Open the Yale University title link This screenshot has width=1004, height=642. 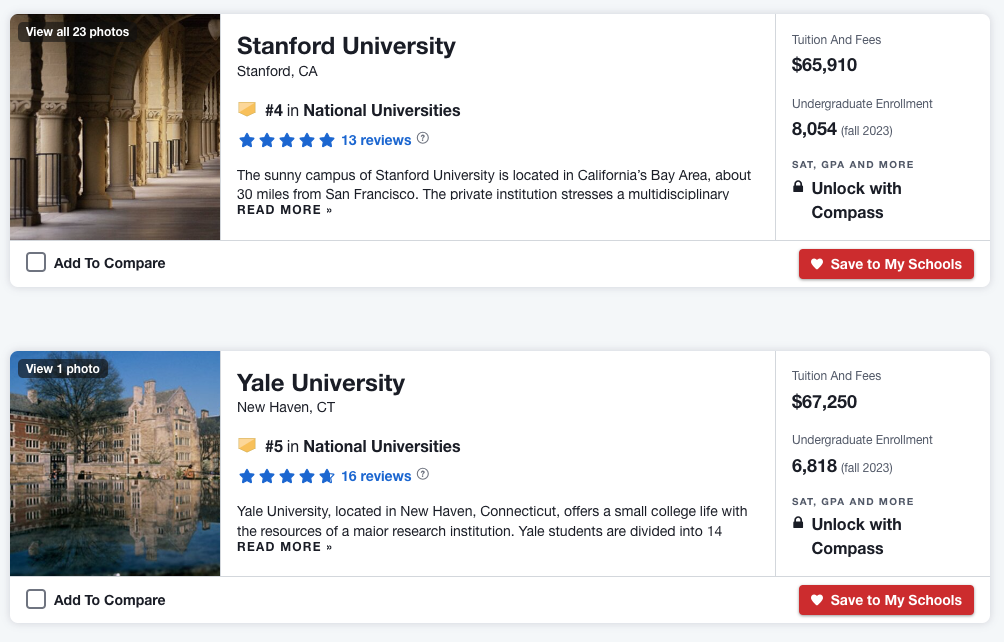point(321,383)
